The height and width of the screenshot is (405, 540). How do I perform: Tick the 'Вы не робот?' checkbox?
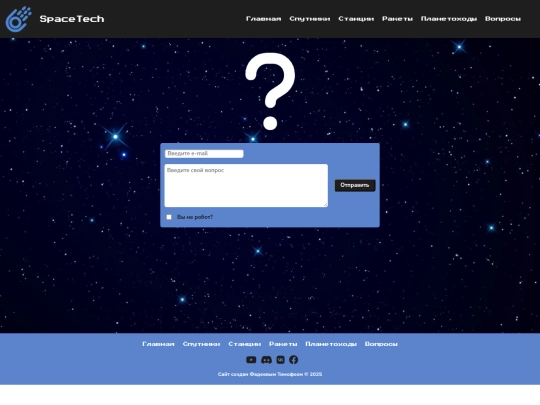pos(169,217)
